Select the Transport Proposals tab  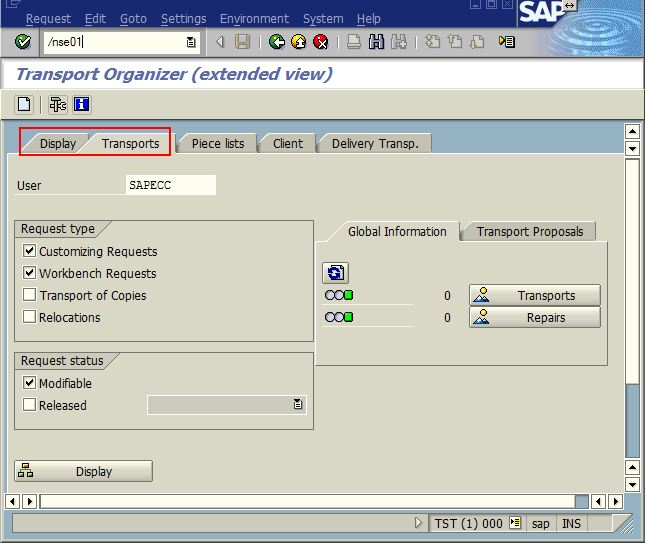(530, 232)
